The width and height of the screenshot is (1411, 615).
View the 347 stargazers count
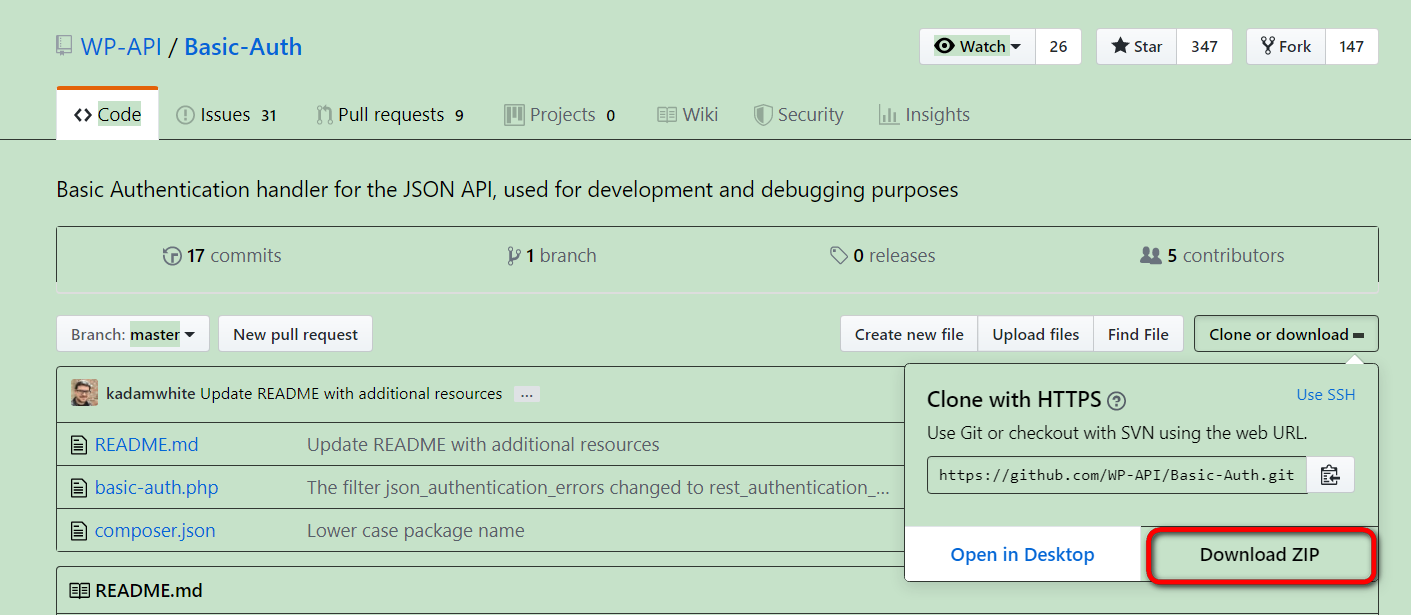(x=1204, y=47)
